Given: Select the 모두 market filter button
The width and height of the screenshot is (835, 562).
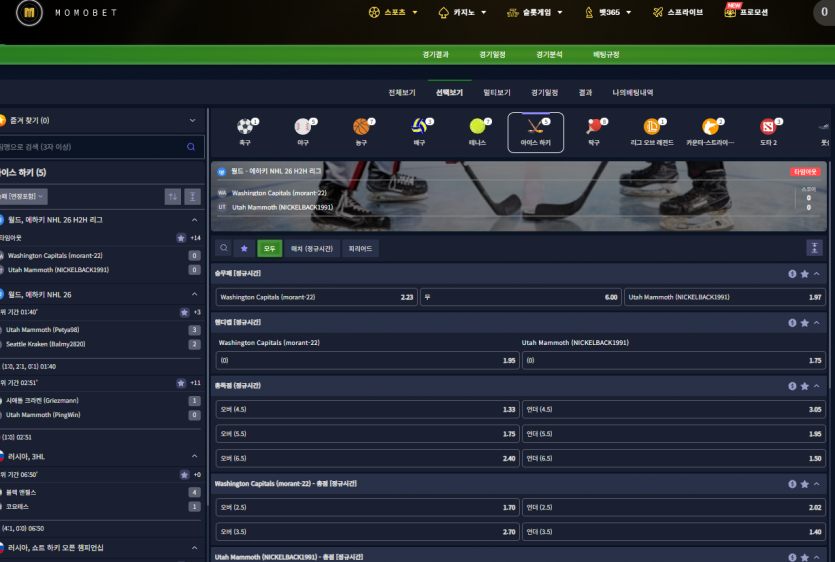Looking at the screenshot, I should (269, 248).
